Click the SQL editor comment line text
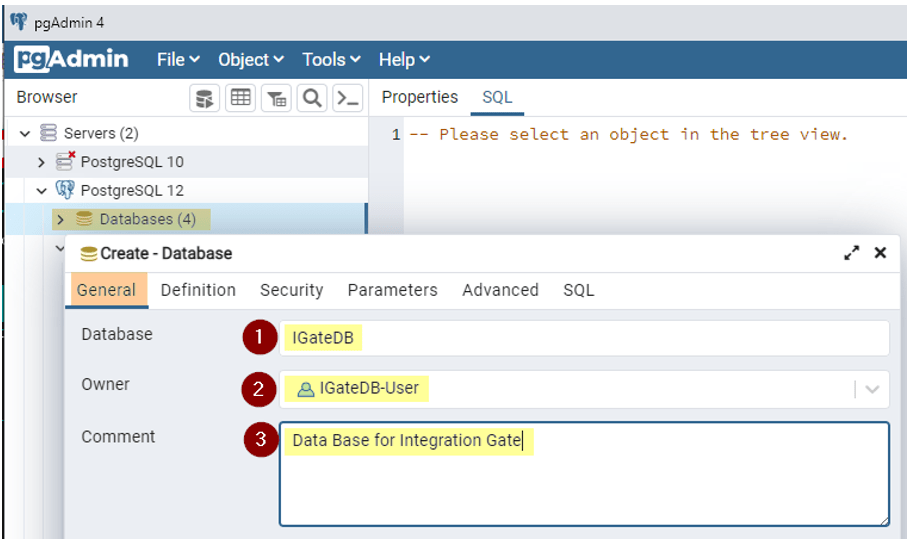Image resolution: width=910 pixels, height=547 pixels. coord(629,135)
